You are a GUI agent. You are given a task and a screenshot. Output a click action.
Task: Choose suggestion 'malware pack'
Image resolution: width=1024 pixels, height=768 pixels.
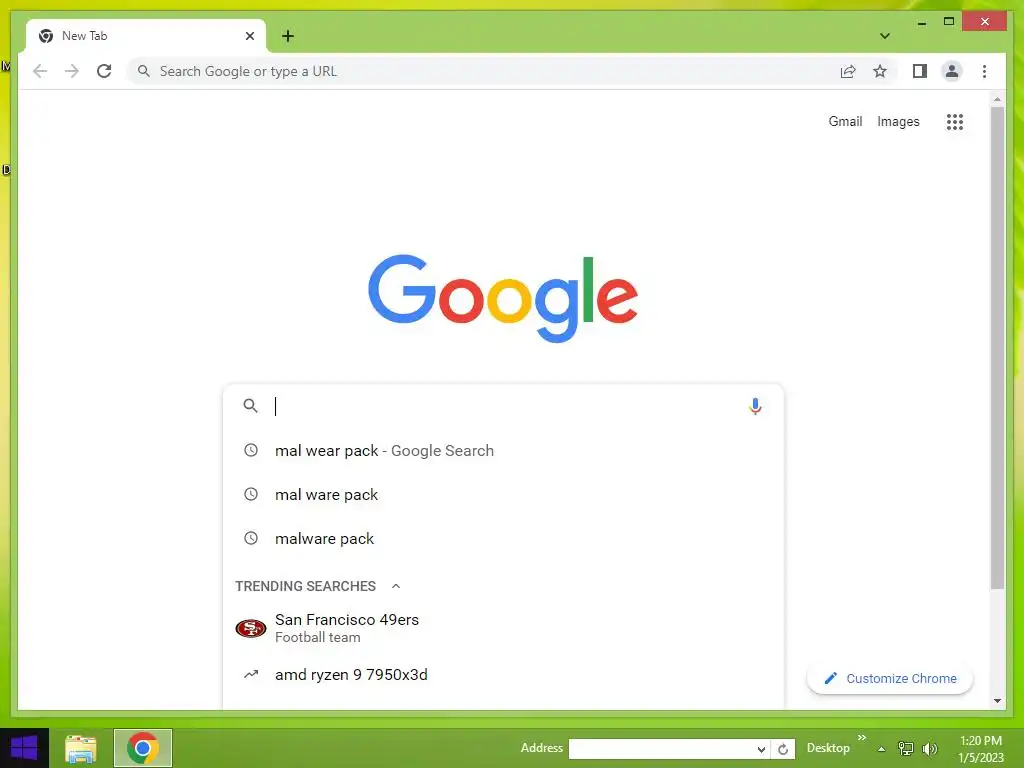tap(503, 539)
